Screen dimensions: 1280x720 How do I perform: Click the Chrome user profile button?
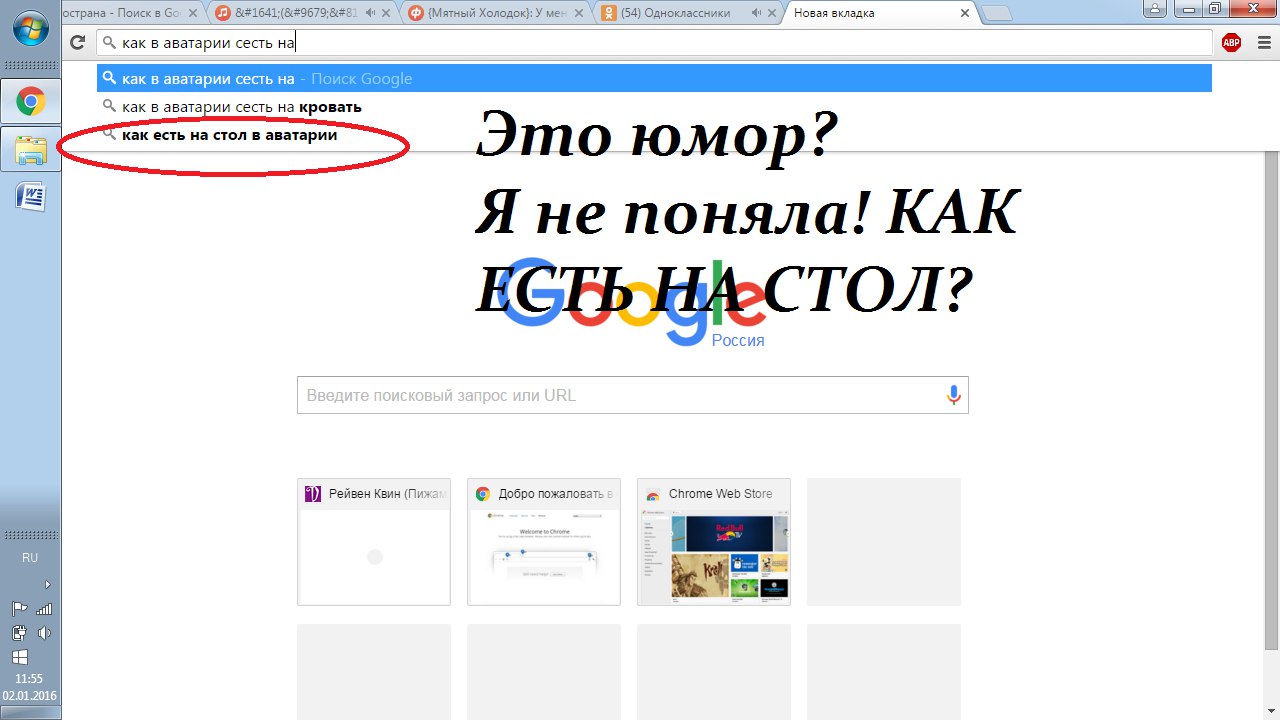pyautogui.click(x=1155, y=8)
